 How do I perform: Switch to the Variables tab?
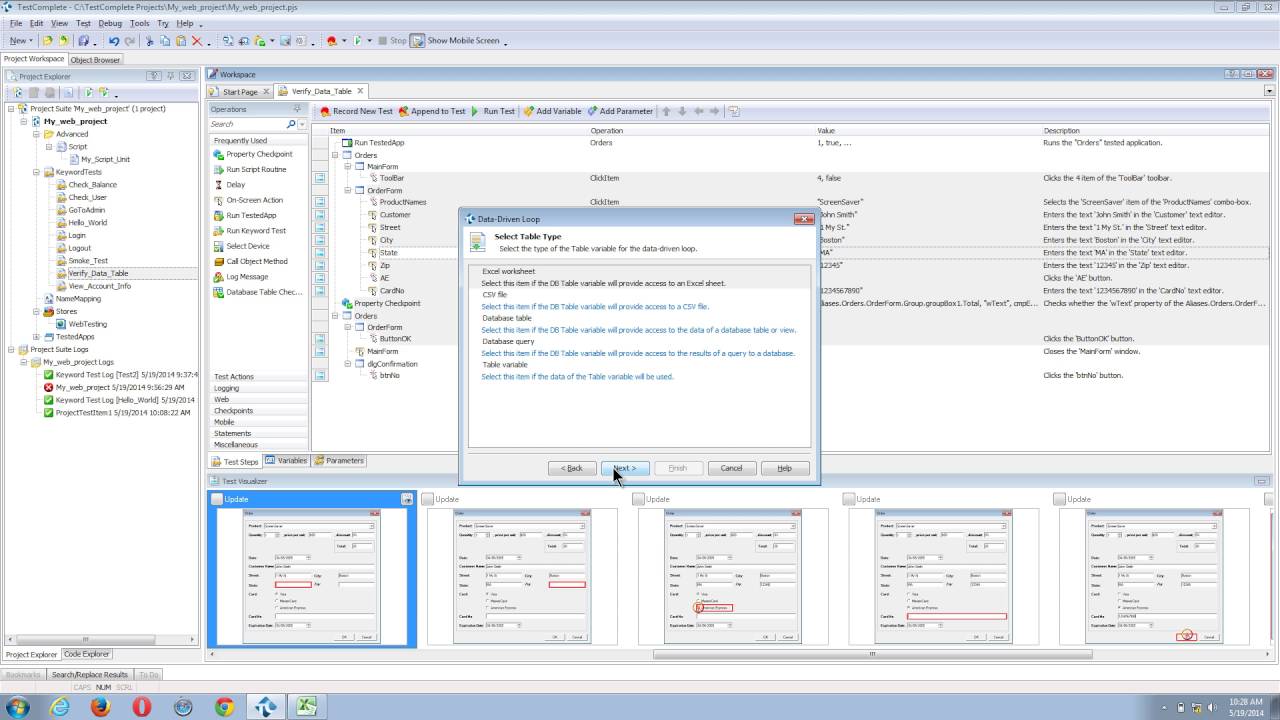[x=287, y=461]
